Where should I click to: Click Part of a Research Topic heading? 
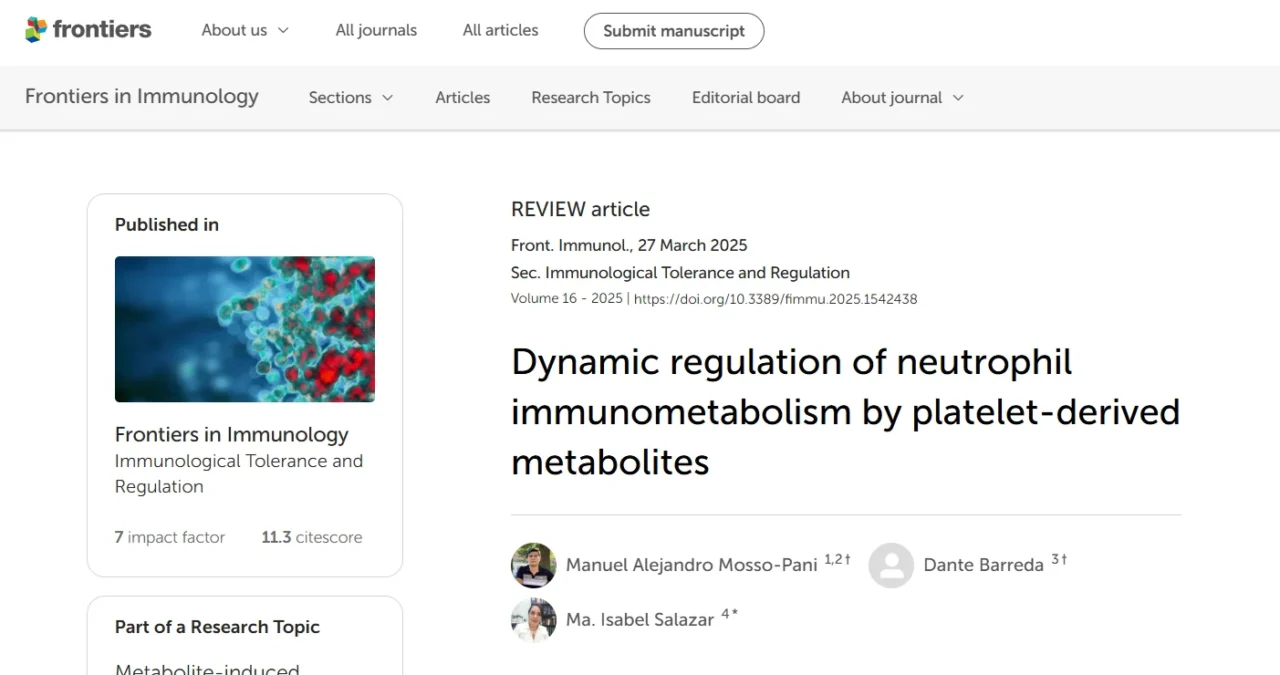pyautogui.click(x=217, y=627)
